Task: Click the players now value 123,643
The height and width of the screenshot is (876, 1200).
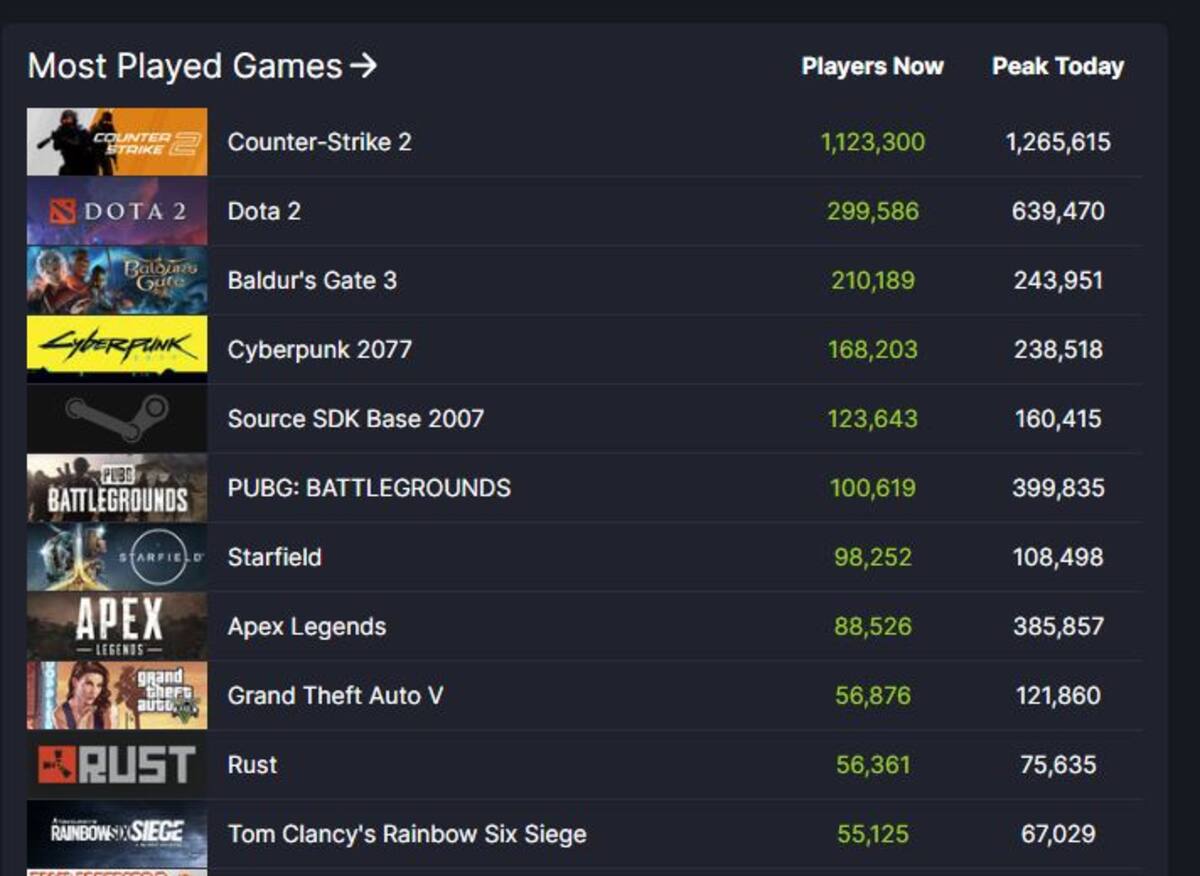Action: point(873,418)
